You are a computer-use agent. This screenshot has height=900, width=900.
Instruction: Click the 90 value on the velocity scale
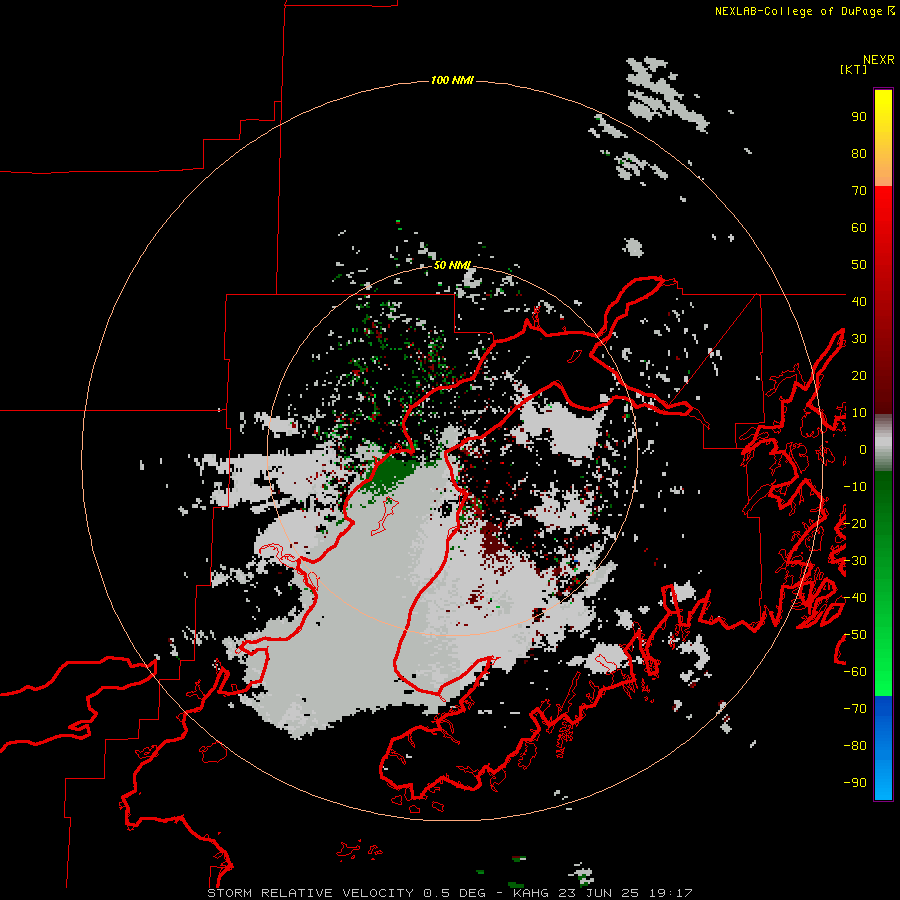859,117
